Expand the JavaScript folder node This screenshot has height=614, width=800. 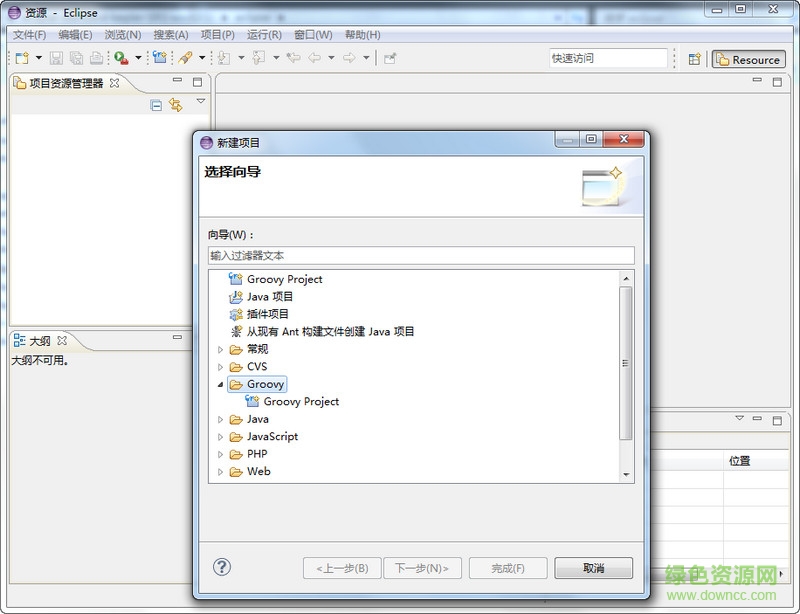pyautogui.click(x=221, y=437)
